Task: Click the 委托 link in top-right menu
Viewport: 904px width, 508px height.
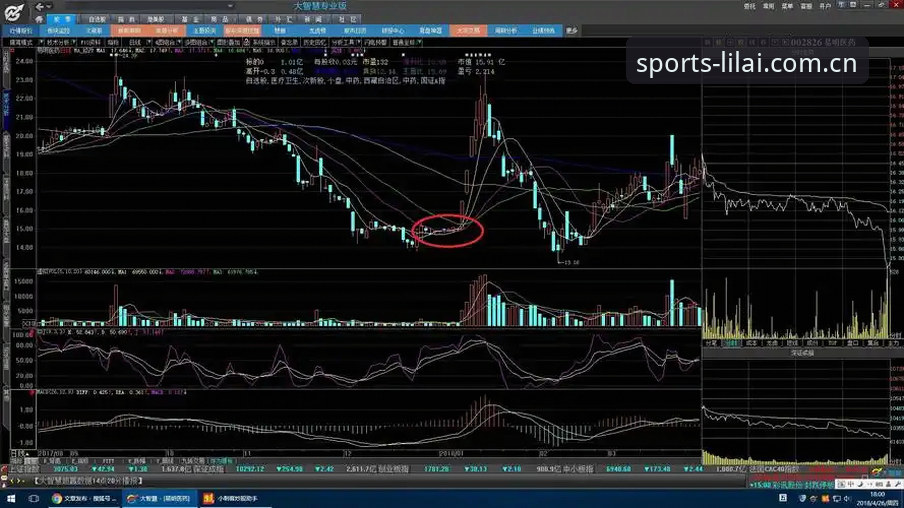Action: point(749,6)
